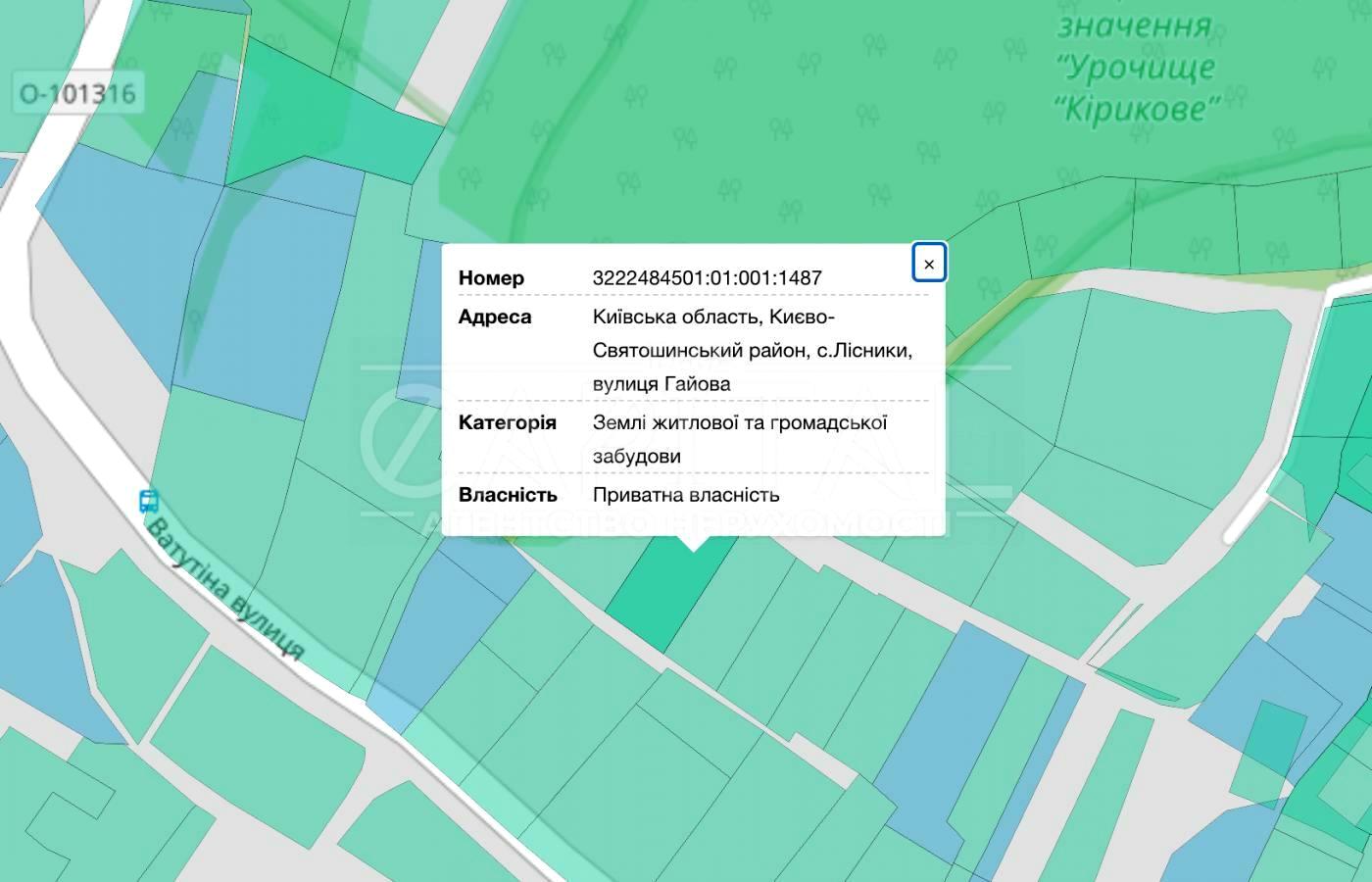Click the bus stop icon on Ватутіна вулиця
Image resolution: width=1372 pixels, height=882 pixels.
[x=148, y=502]
